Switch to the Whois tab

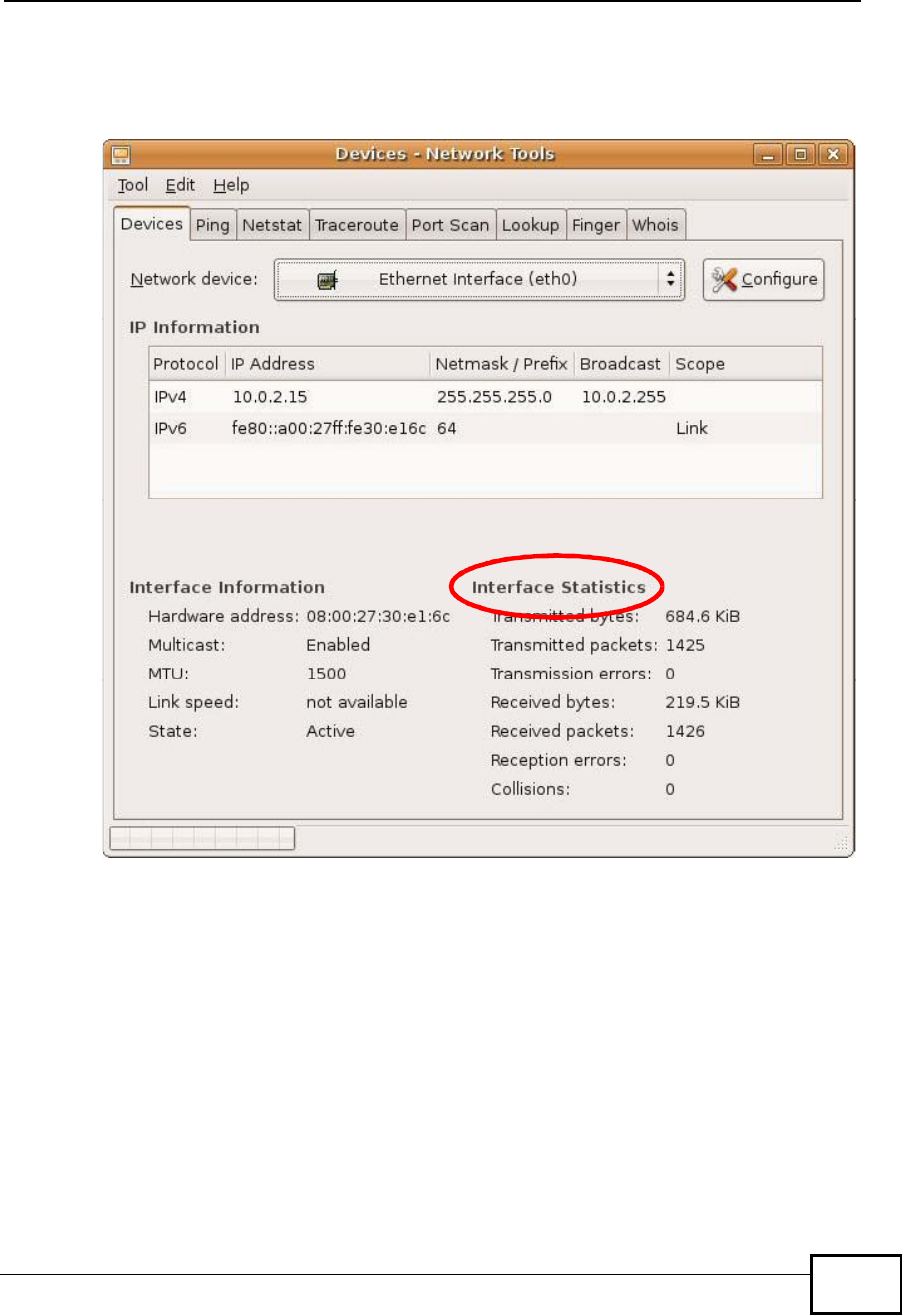[x=655, y=225]
